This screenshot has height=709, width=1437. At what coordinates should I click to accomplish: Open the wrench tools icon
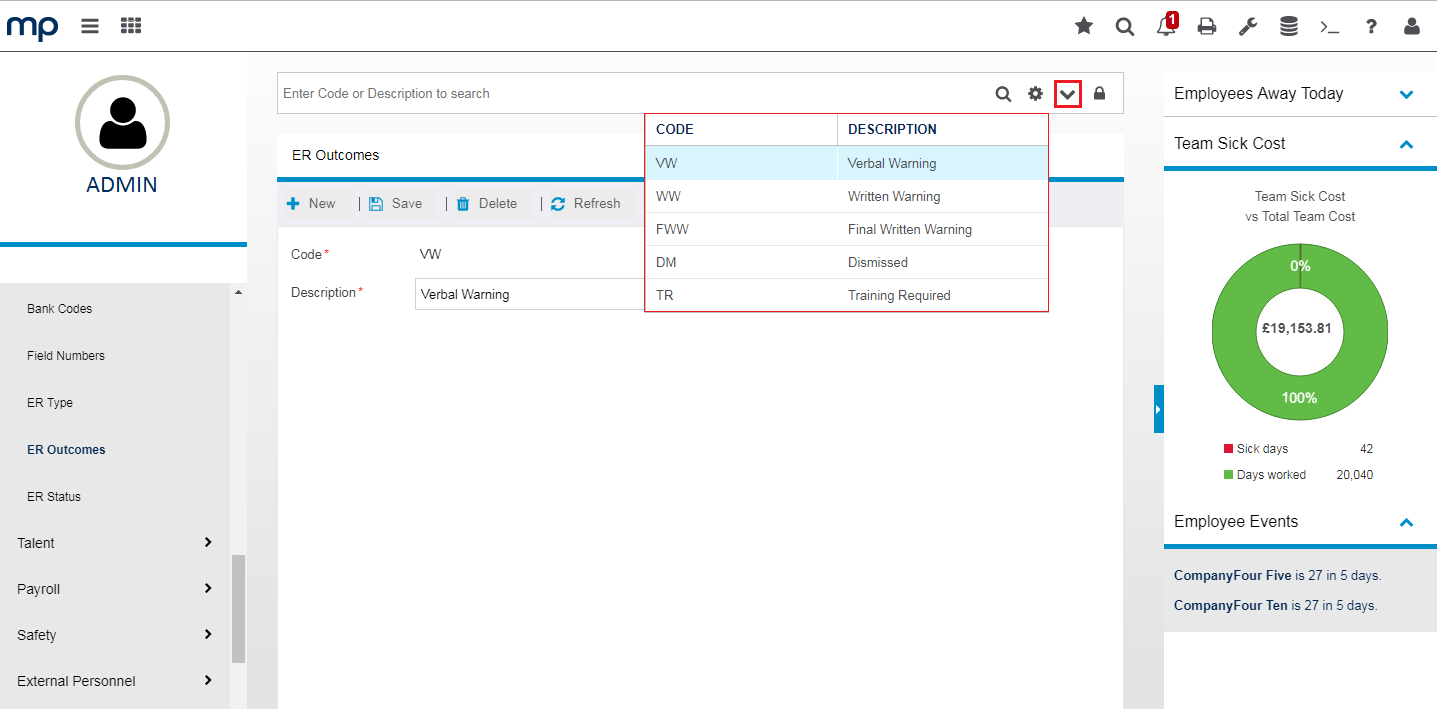pos(1248,27)
